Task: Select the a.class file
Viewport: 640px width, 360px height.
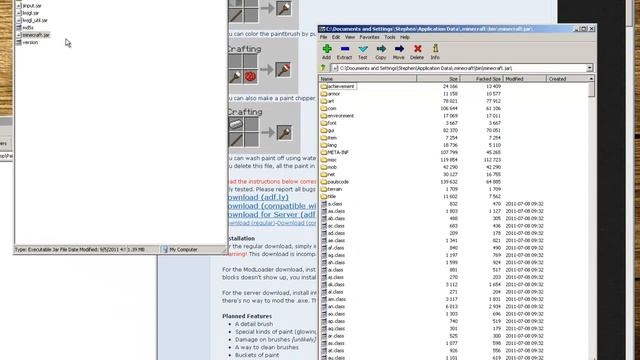Action: pos(332,204)
